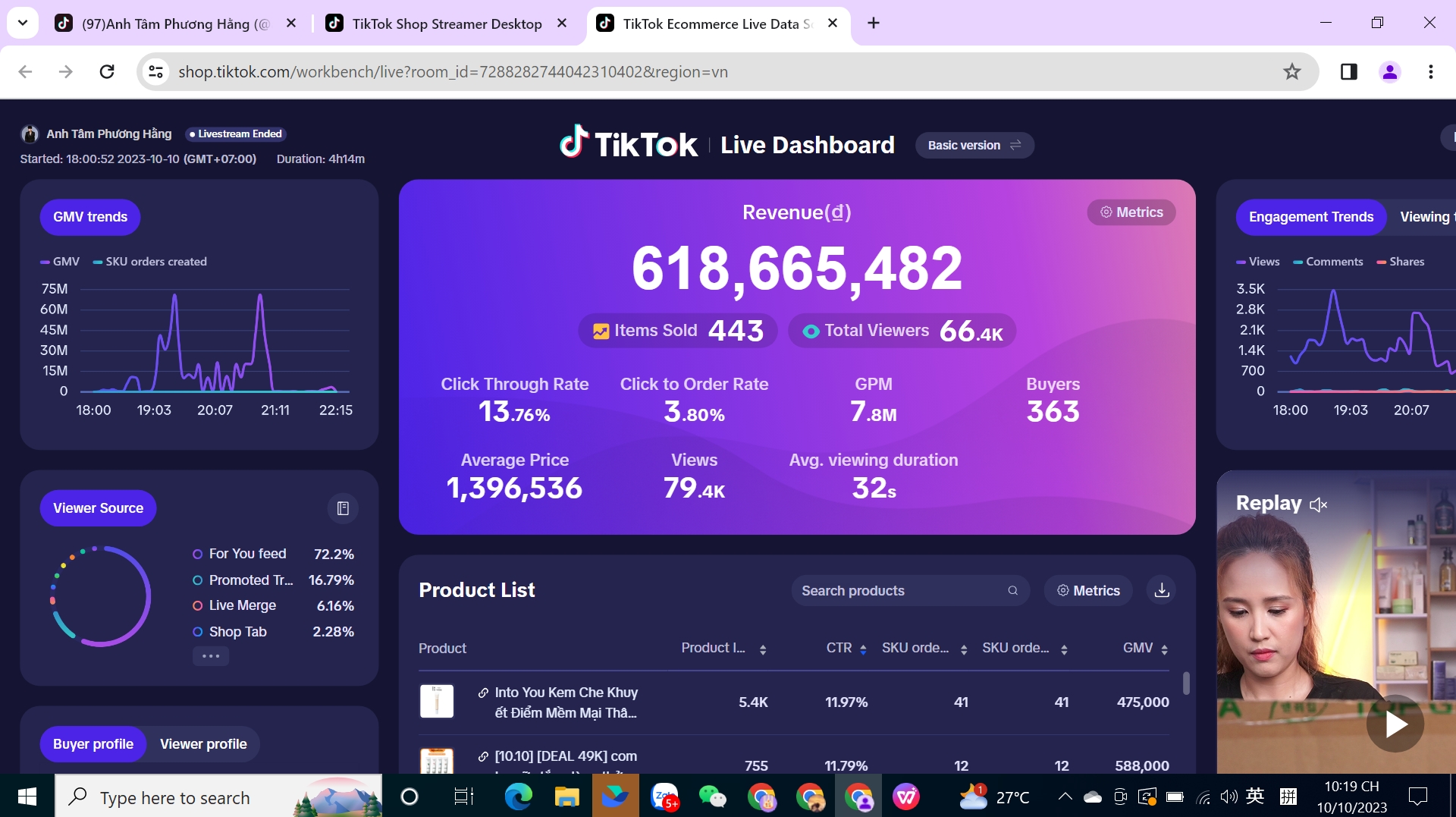Viewport: 1456px width, 817px height.
Task: Open WeChat from taskbar
Action: point(712,797)
